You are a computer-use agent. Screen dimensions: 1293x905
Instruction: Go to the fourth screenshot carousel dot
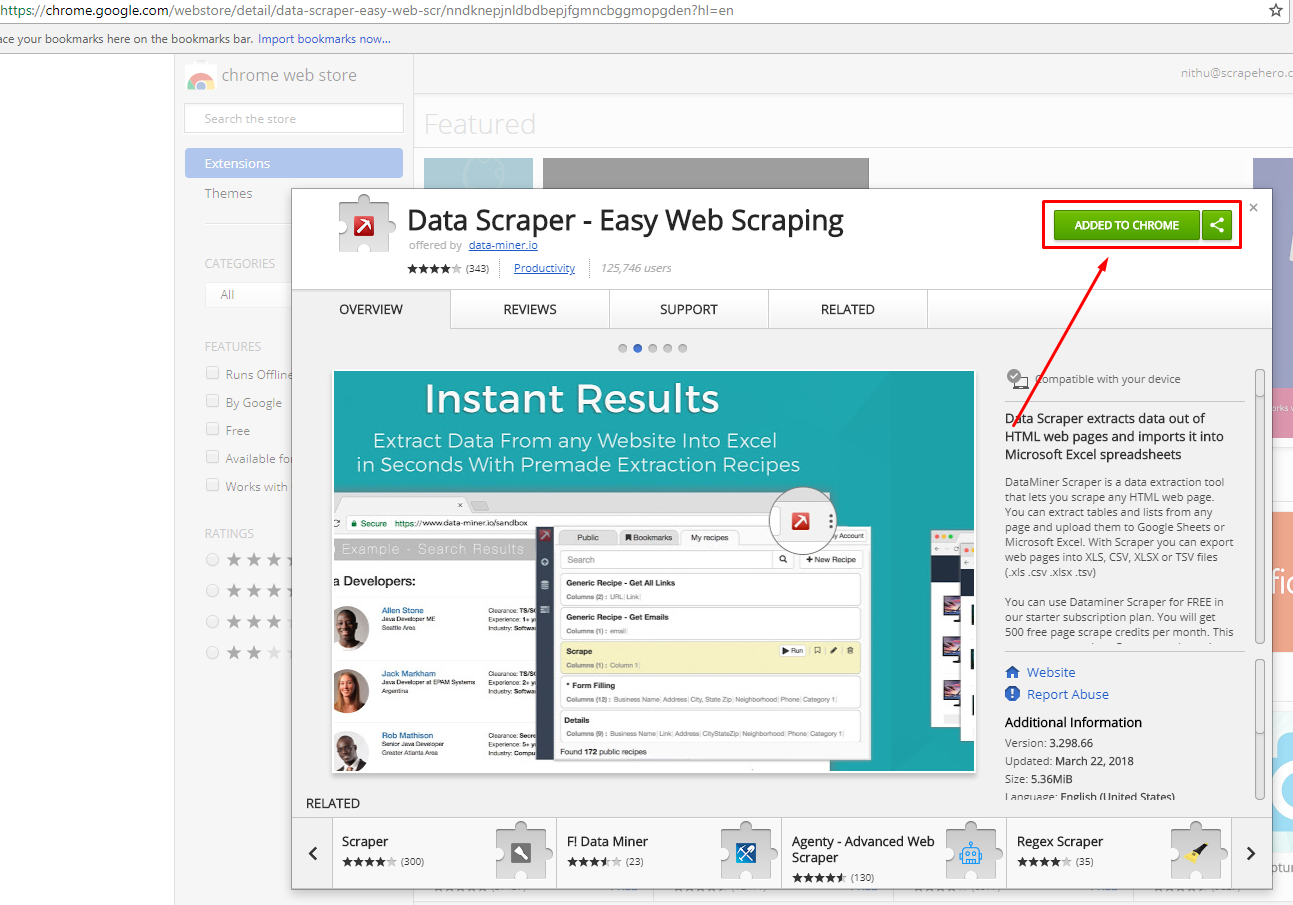click(668, 348)
